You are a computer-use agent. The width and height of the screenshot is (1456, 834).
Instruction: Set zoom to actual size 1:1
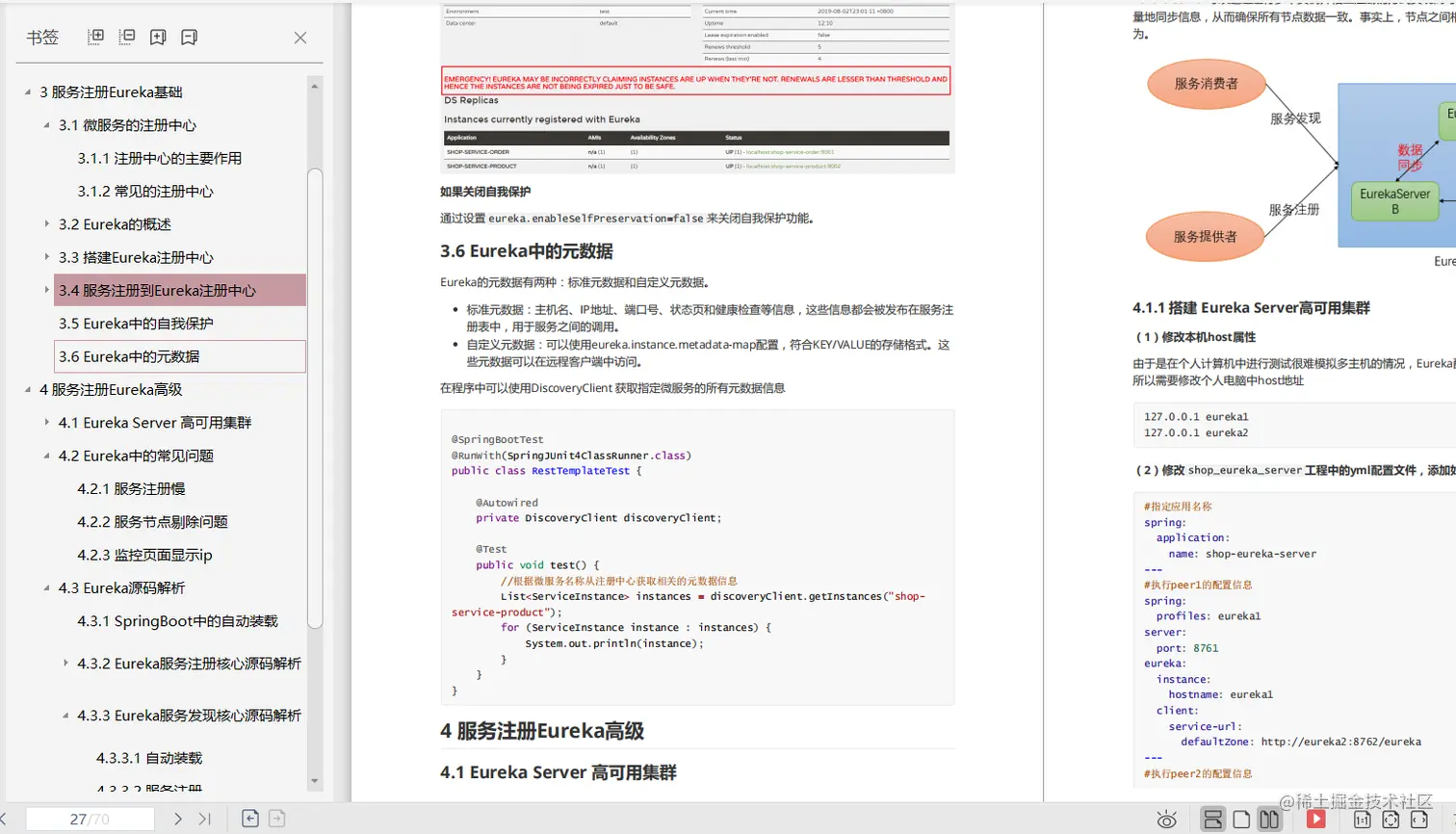click(1363, 820)
